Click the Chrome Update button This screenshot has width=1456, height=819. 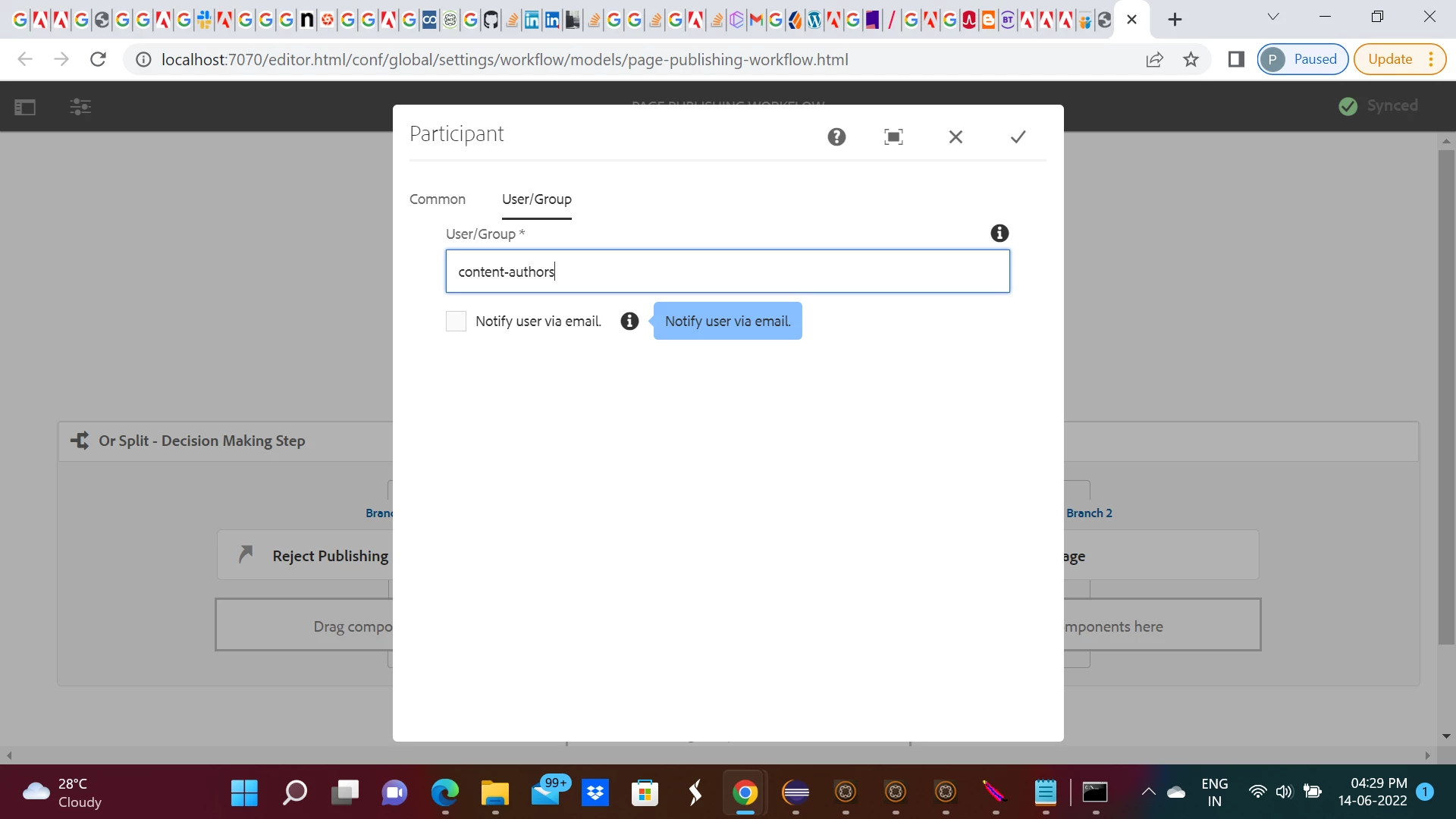pyautogui.click(x=1389, y=59)
